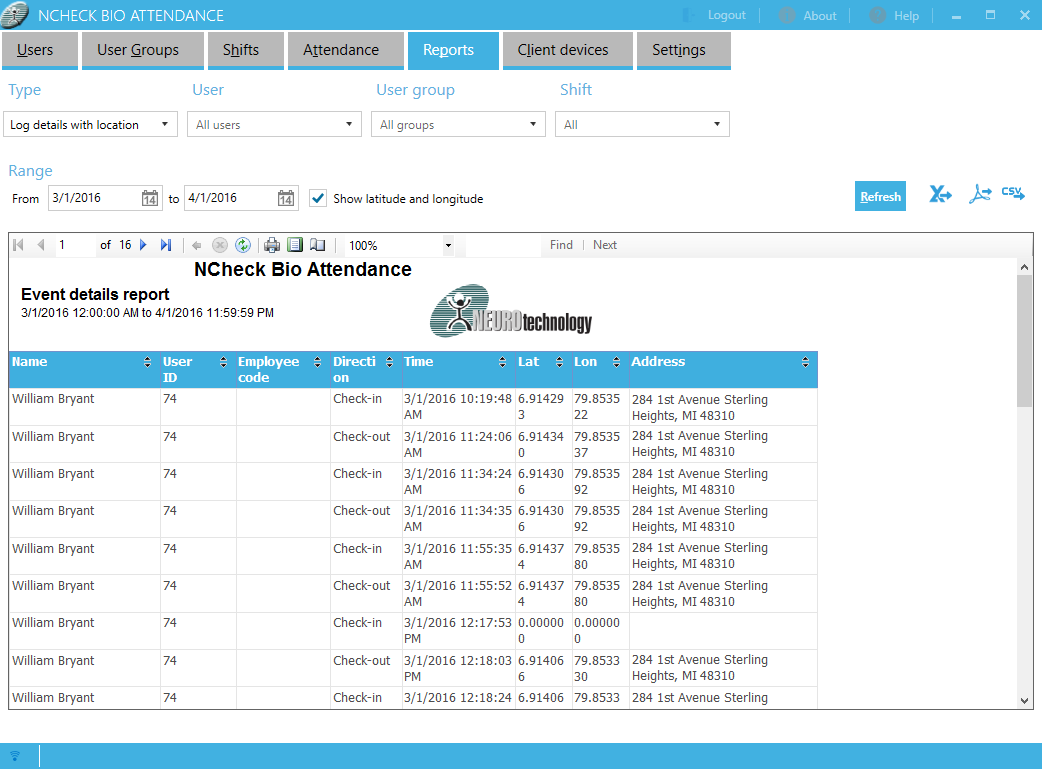Go to the first report page
The height and width of the screenshot is (769, 1042).
(x=19, y=245)
